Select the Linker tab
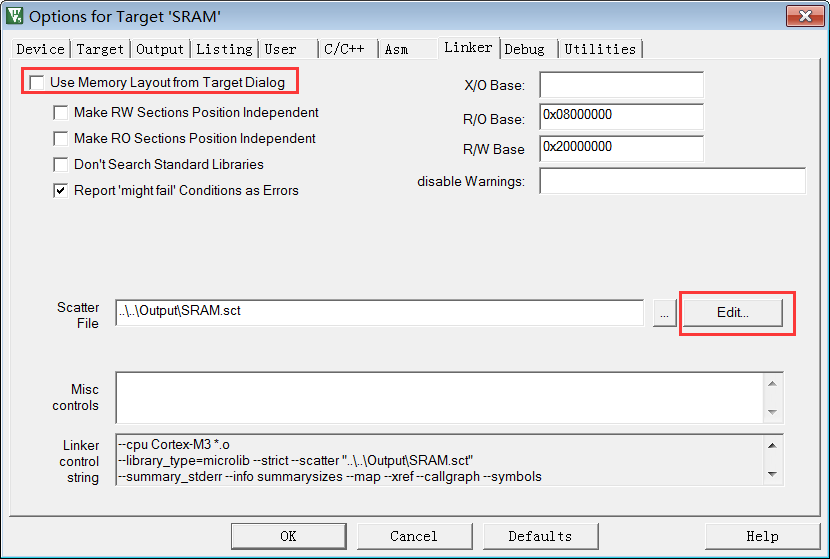Viewport: 830px width, 559px height. coord(468,48)
